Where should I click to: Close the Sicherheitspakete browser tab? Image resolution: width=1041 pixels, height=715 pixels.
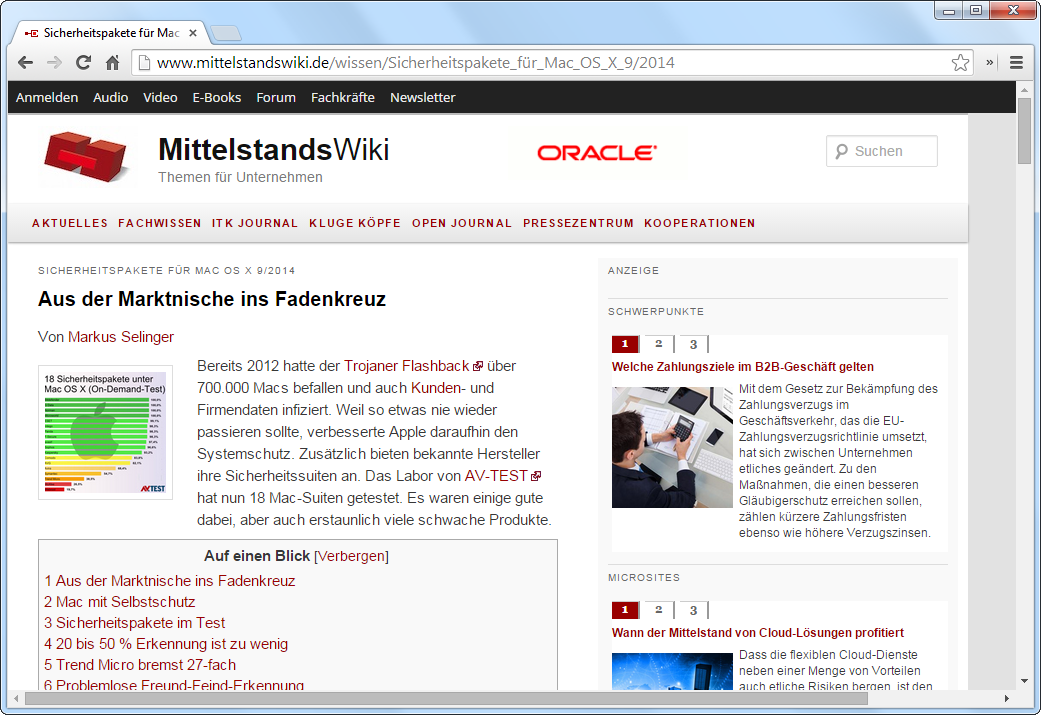click(x=193, y=33)
